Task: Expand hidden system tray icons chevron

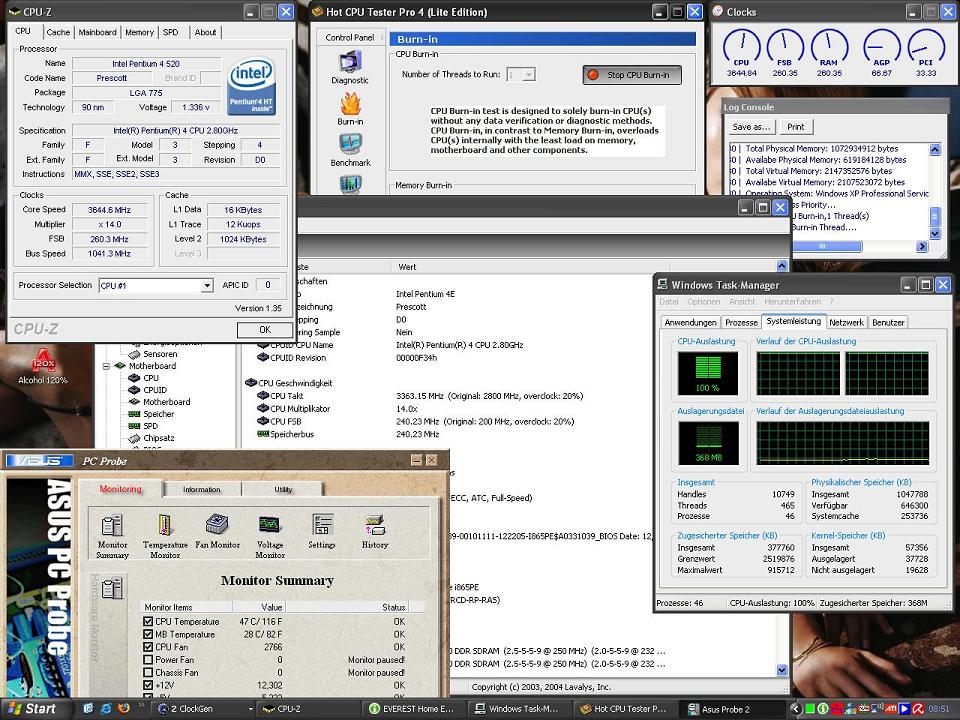Action: (x=795, y=708)
